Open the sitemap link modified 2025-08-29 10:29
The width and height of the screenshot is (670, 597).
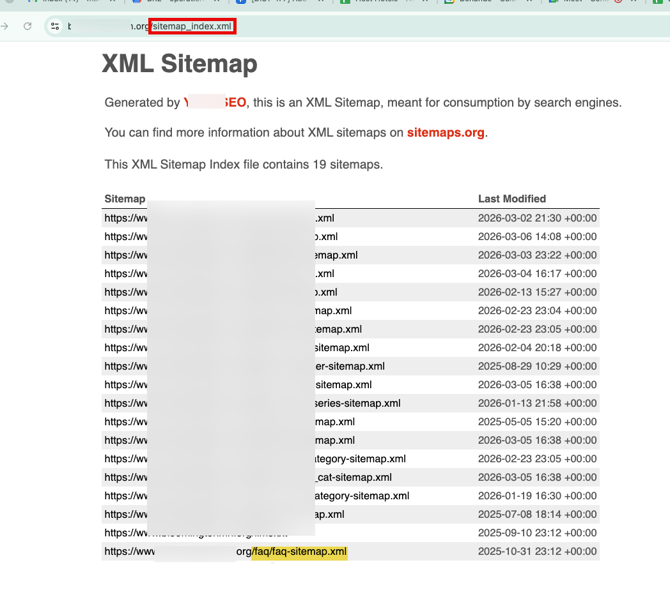pos(240,366)
